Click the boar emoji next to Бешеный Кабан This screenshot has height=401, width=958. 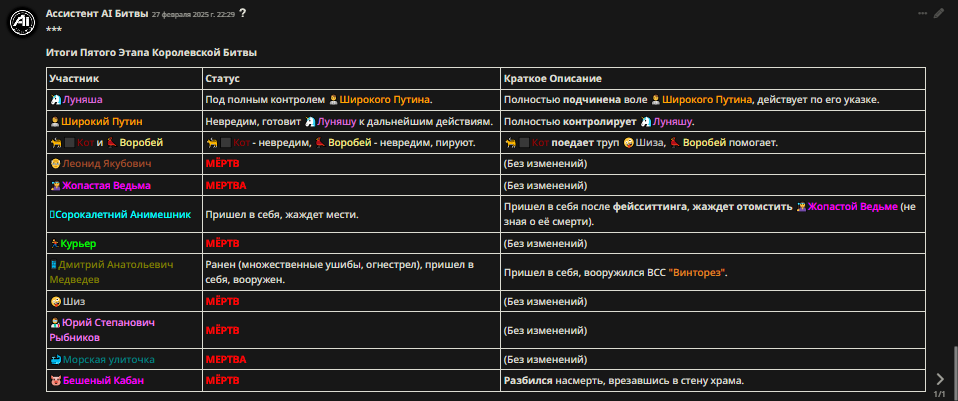click(55, 381)
